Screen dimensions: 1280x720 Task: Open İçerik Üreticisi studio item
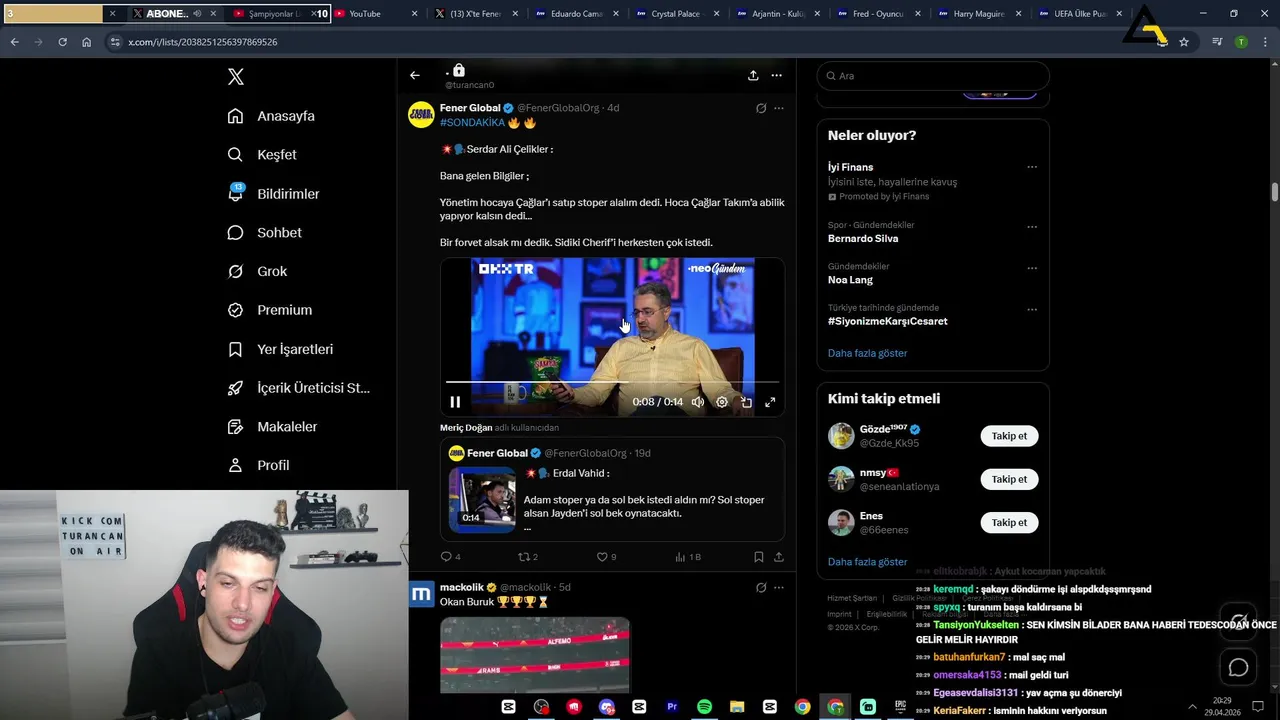[298, 388]
